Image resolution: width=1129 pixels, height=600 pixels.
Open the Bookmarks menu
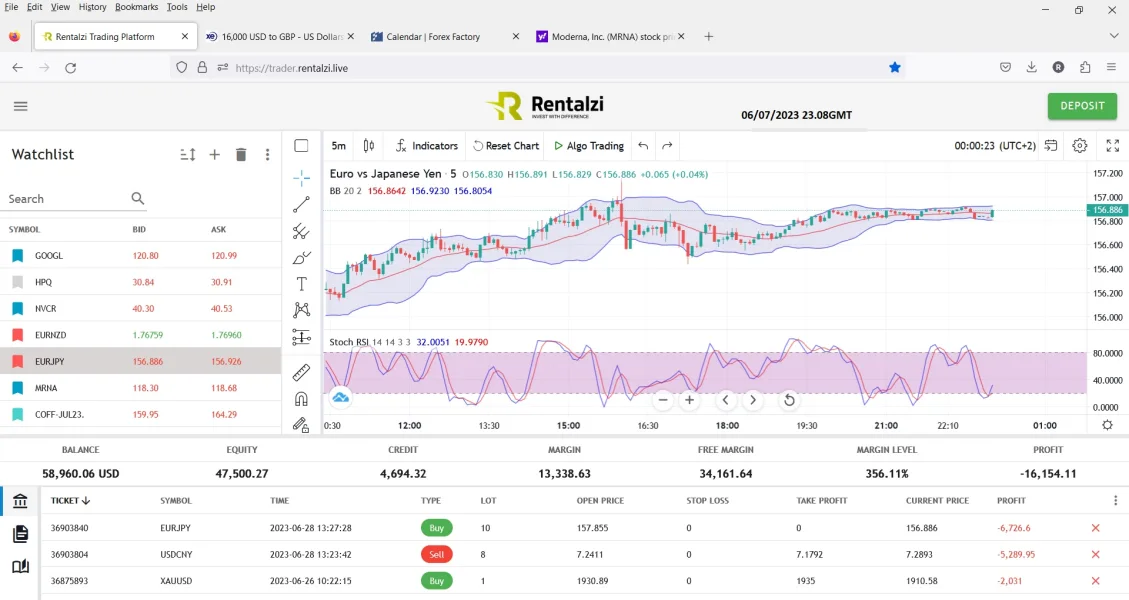click(135, 7)
